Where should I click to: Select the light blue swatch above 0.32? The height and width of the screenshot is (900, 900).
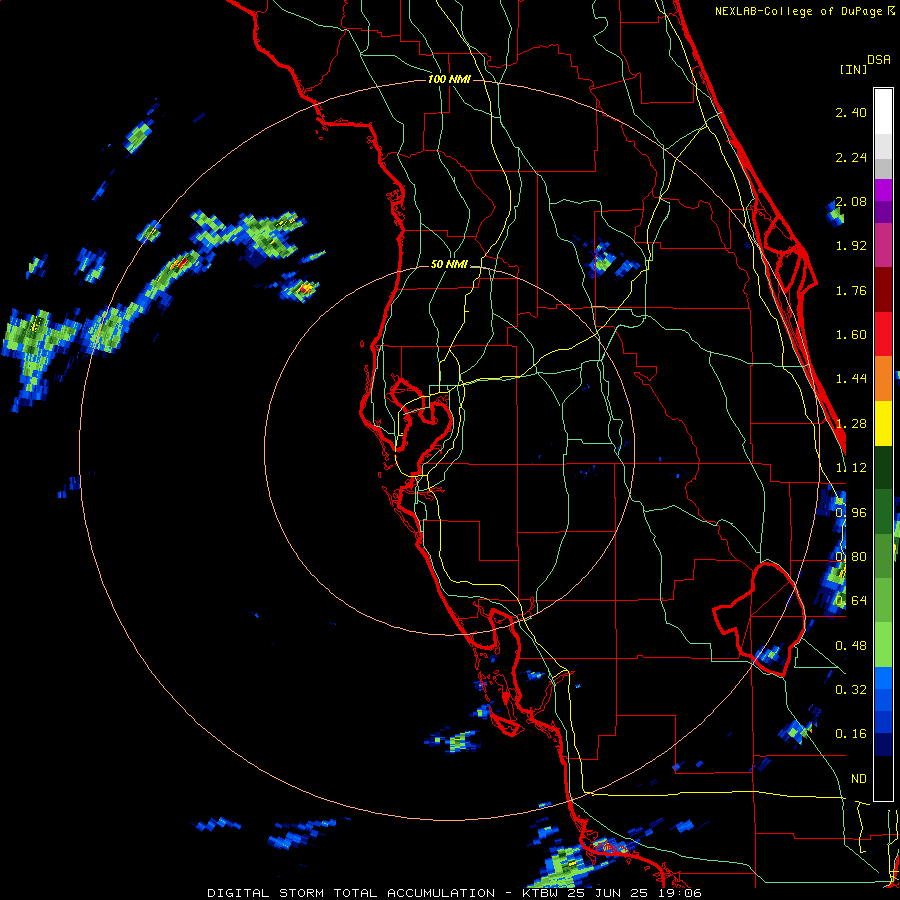(883, 678)
